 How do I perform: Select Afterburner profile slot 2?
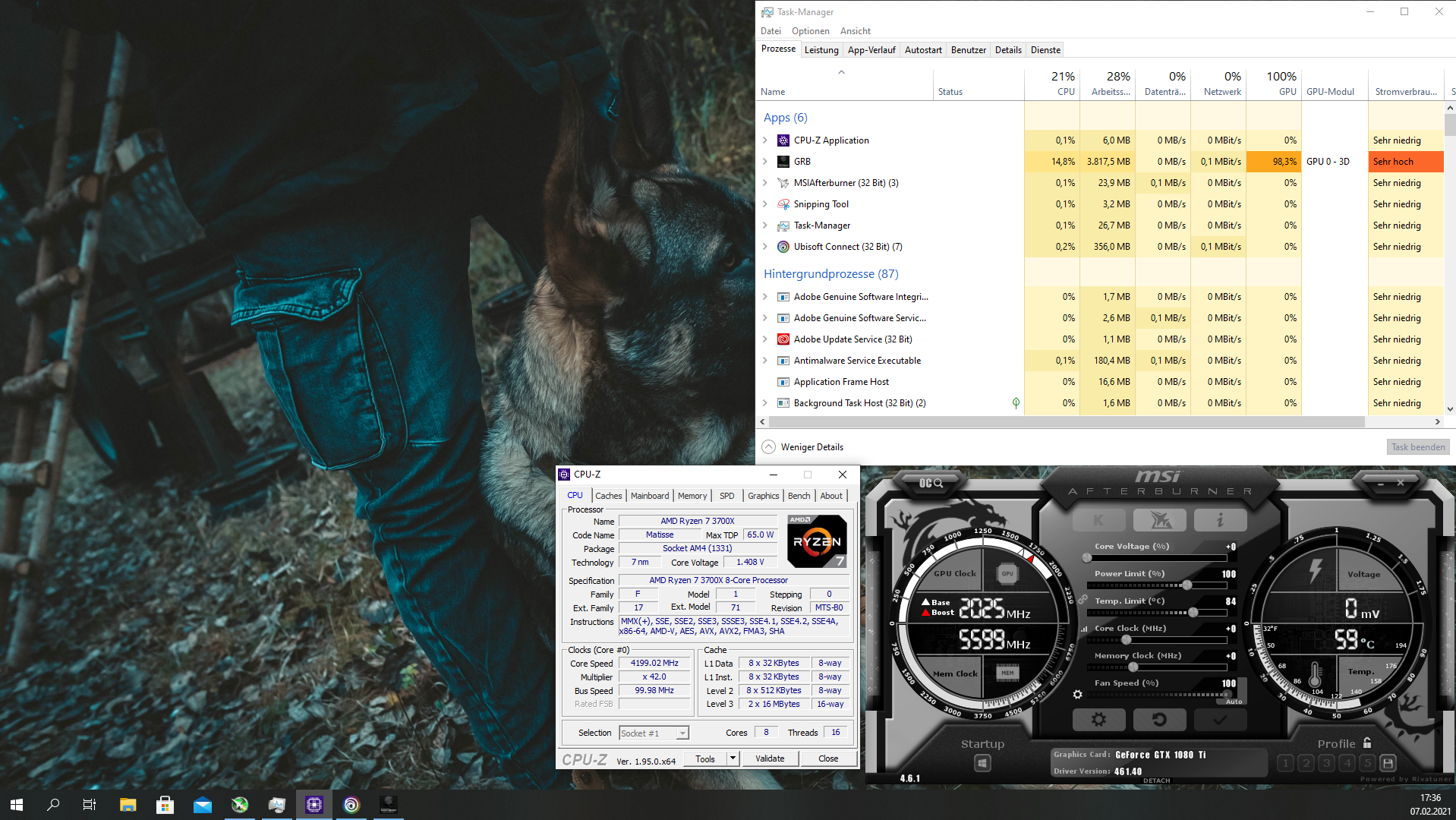click(x=1306, y=763)
